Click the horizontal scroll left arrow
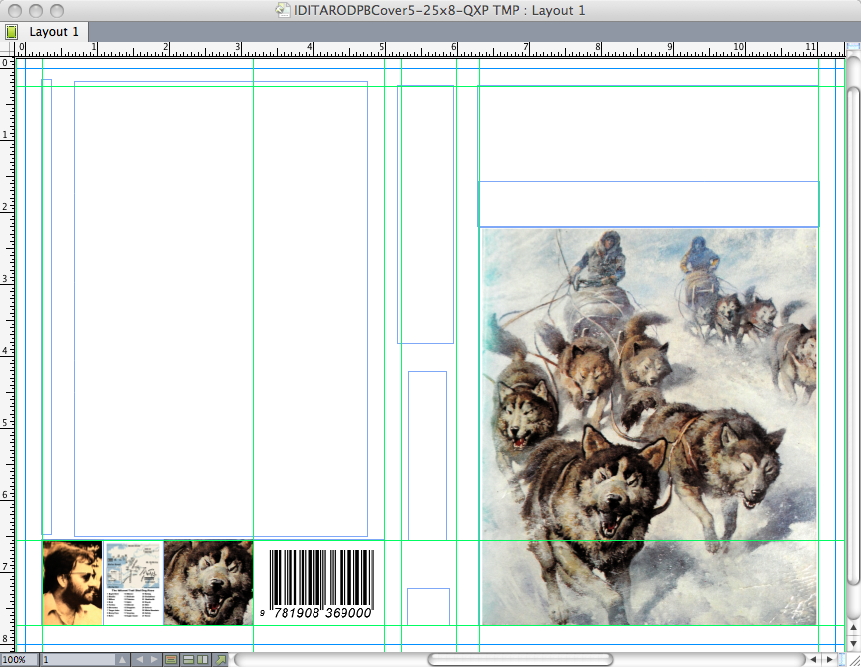The height and width of the screenshot is (667, 861). (x=814, y=659)
